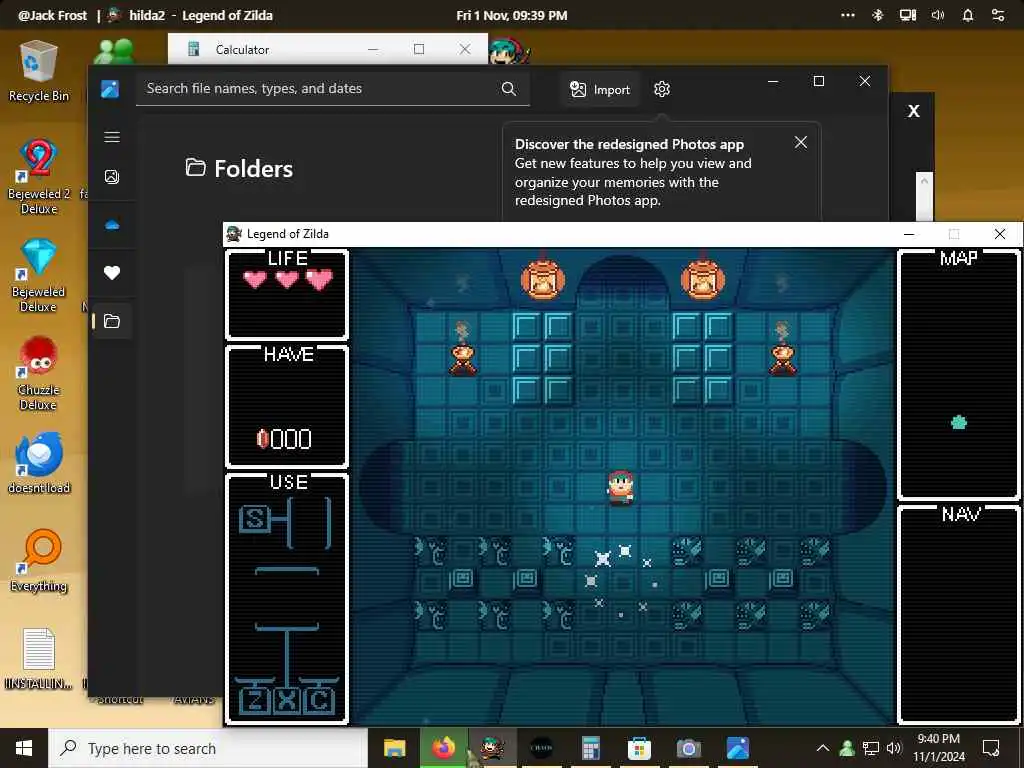Viewport: 1024px width, 768px height.
Task: Click the left hanging lantern in game
Action: click(543, 279)
